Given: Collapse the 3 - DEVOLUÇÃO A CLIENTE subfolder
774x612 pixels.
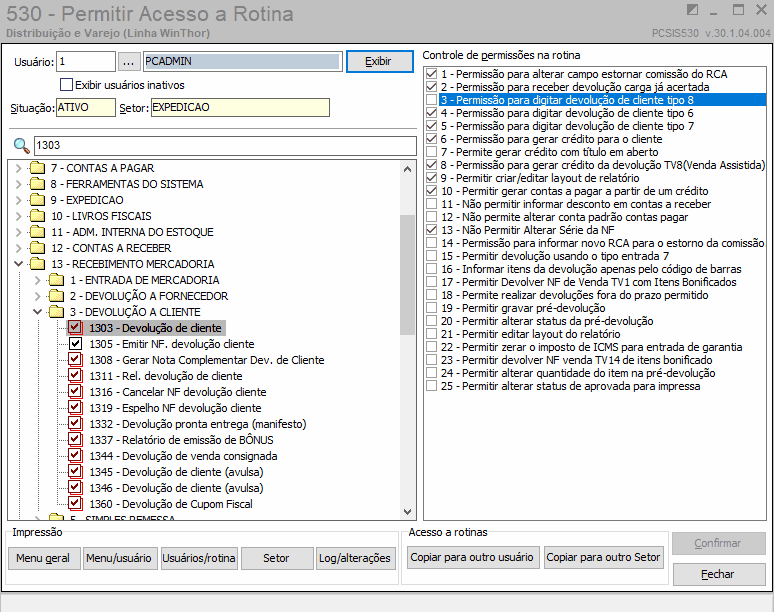Looking at the screenshot, I should click(38, 312).
